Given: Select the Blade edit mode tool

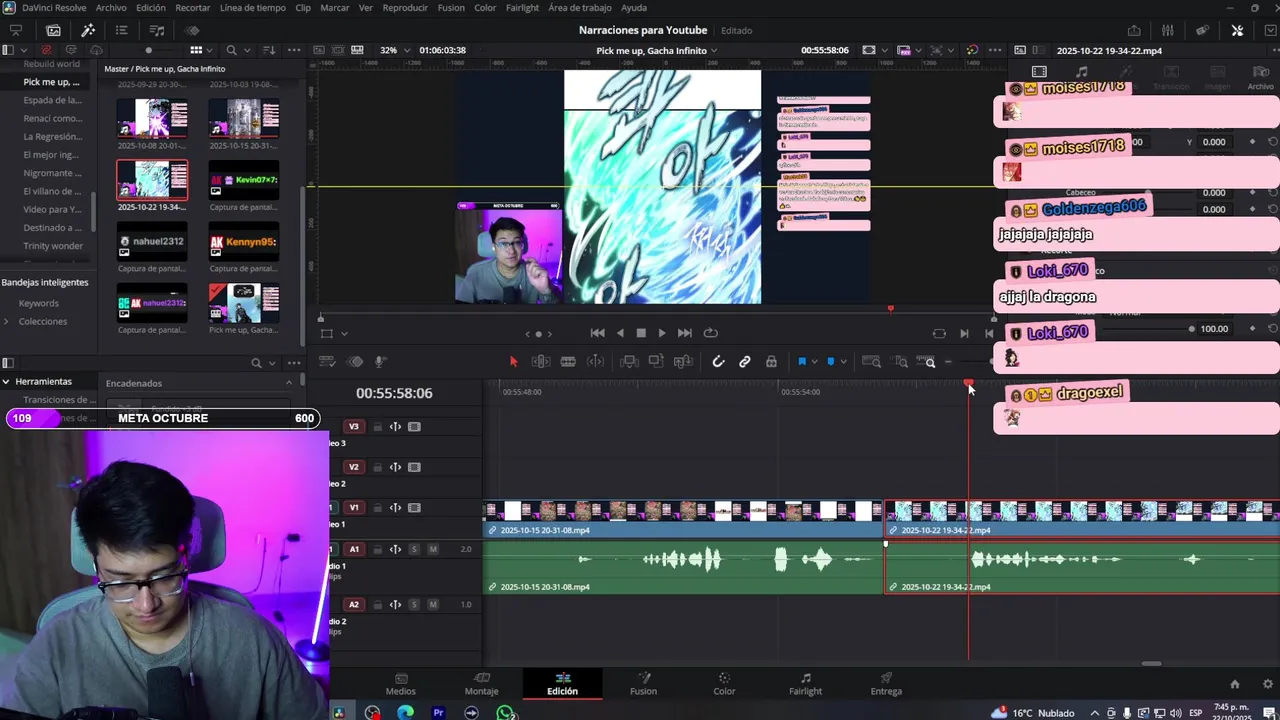Looking at the screenshot, I should (x=568, y=362).
